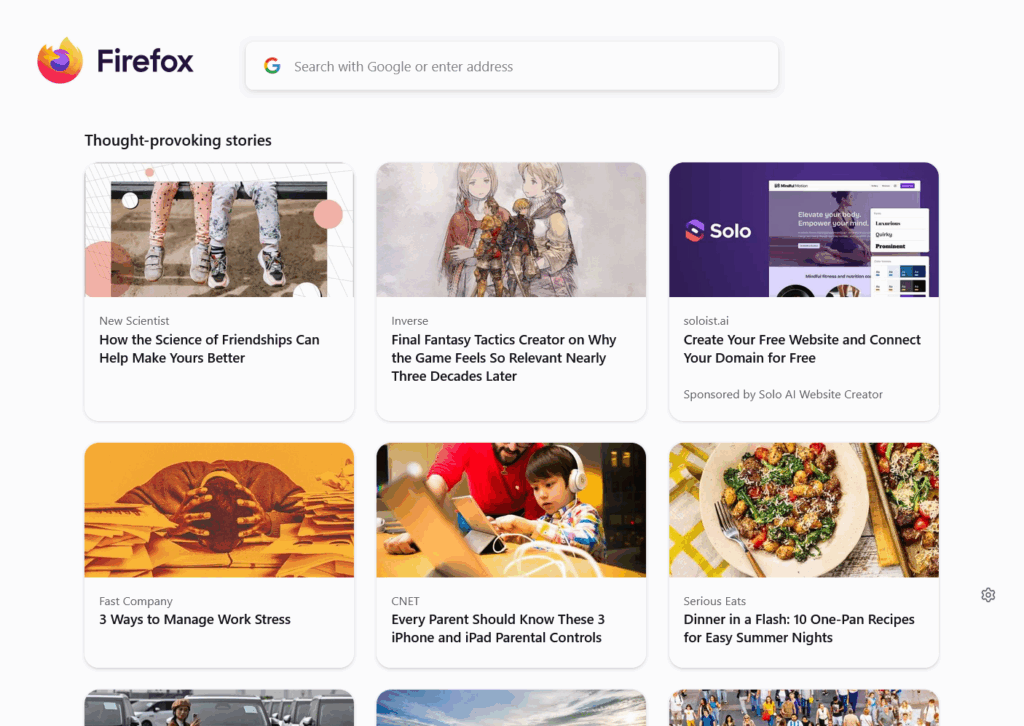This screenshot has height=726, width=1024.
Task: Click the parked cars thumbnail in bottom row
Action: [x=219, y=708]
